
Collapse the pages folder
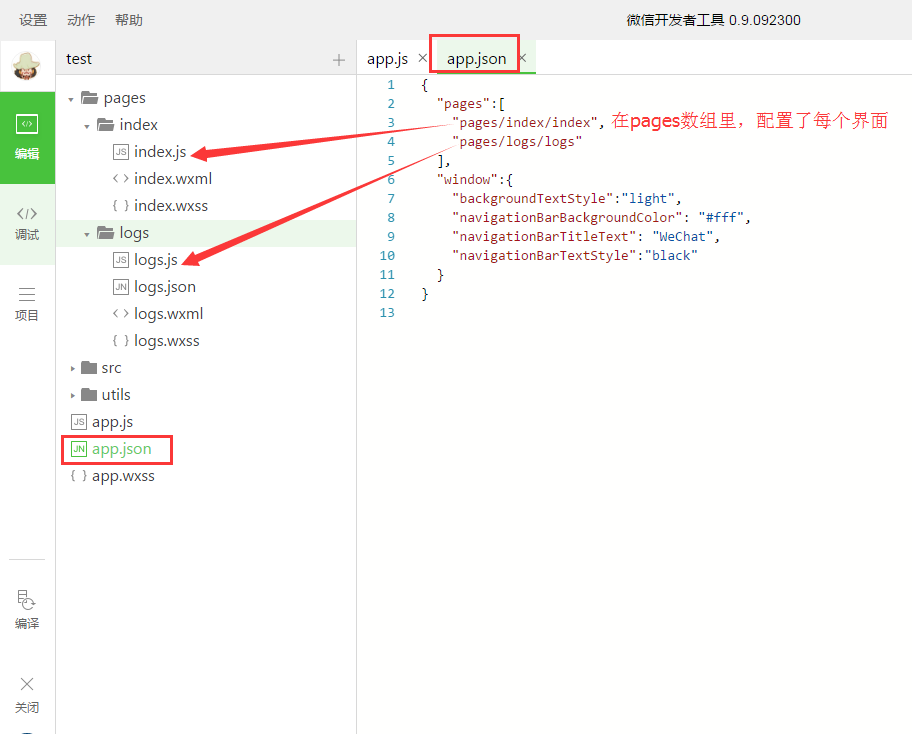pyautogui.click(x=72, y=99)
